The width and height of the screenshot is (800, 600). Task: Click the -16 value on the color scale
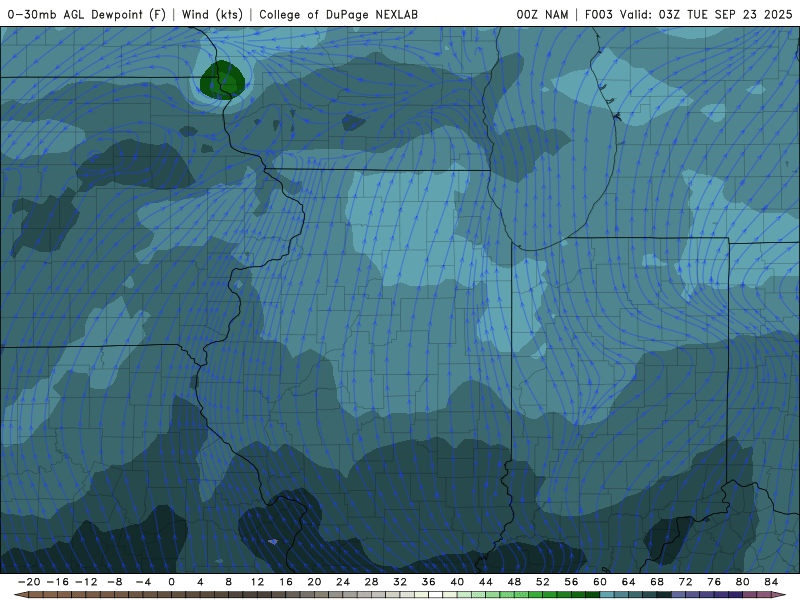point(57,582)
